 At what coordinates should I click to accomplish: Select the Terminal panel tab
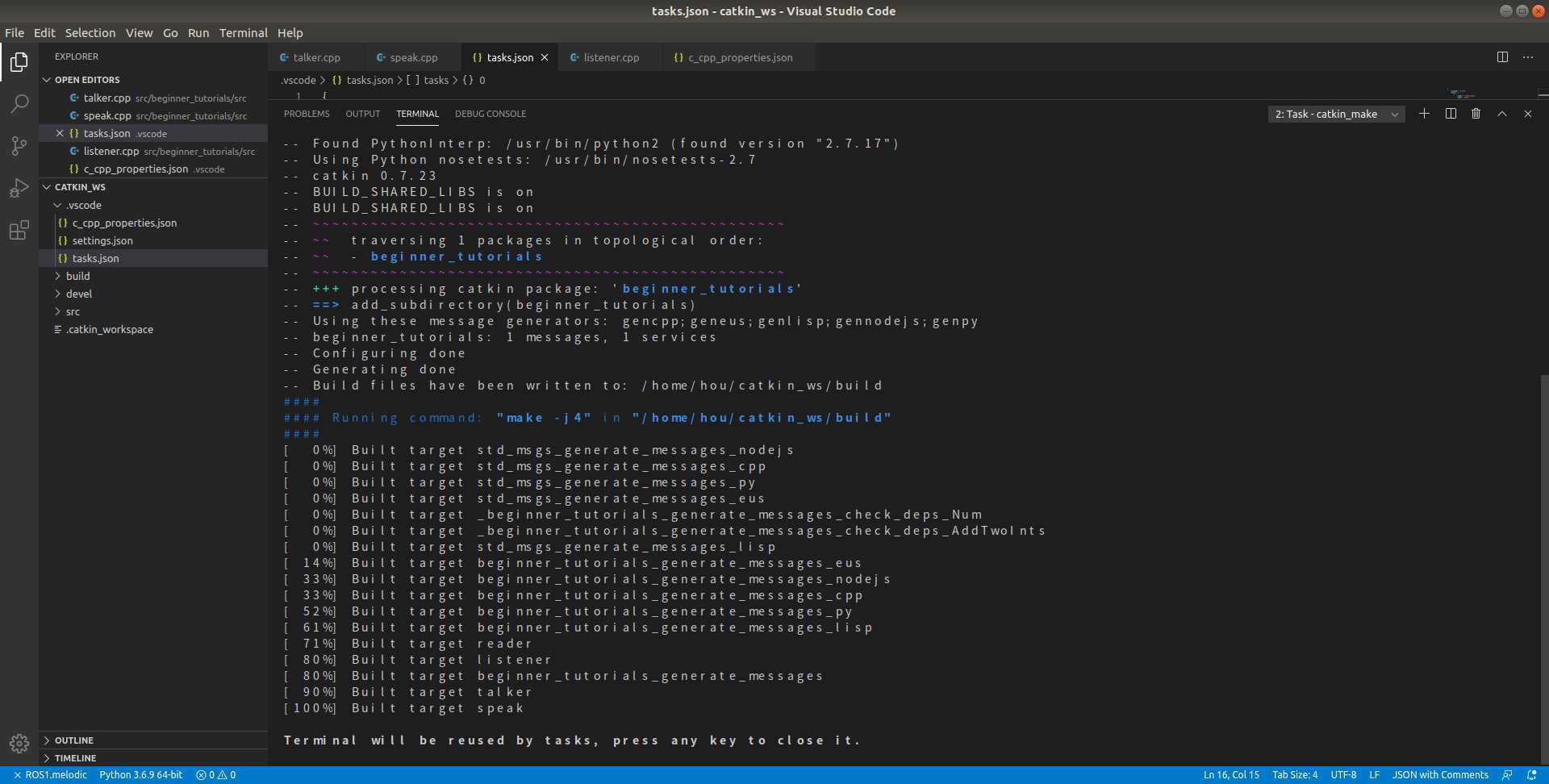[x=418, y=114]
